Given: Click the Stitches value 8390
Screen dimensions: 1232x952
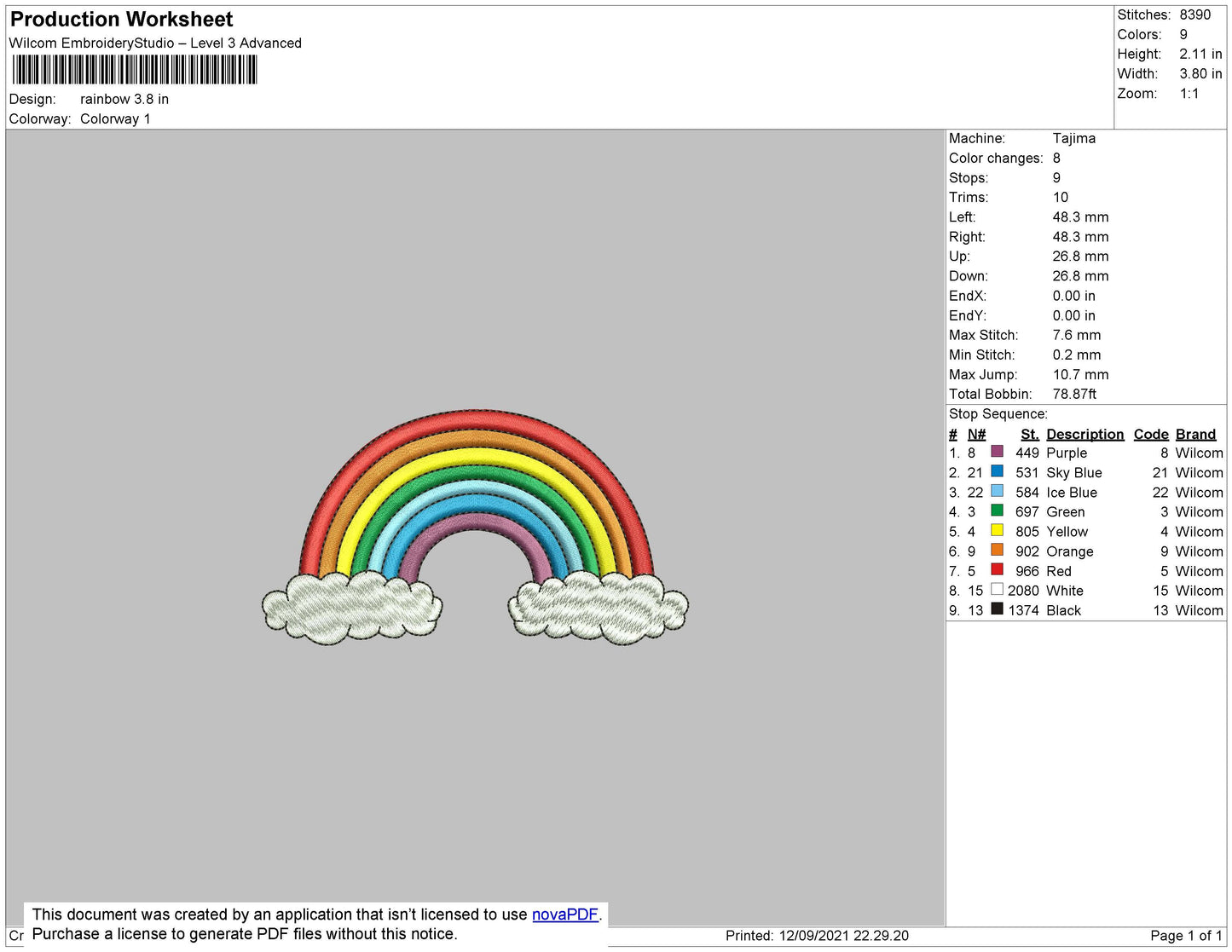Looking at the screenshot, I should point(1195,14).
